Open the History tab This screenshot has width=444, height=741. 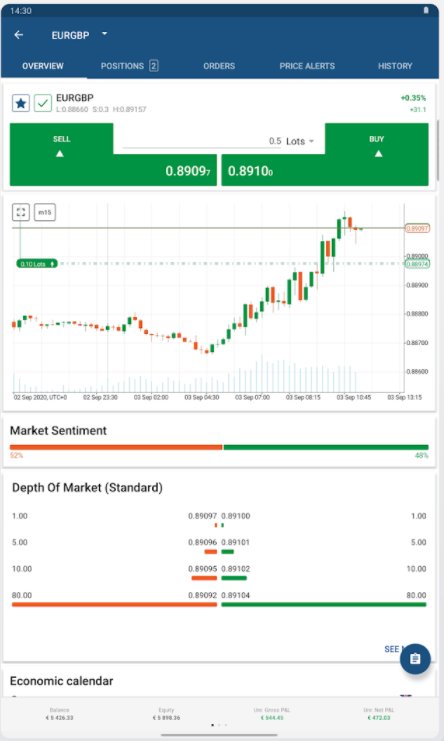tap(395, 66)
